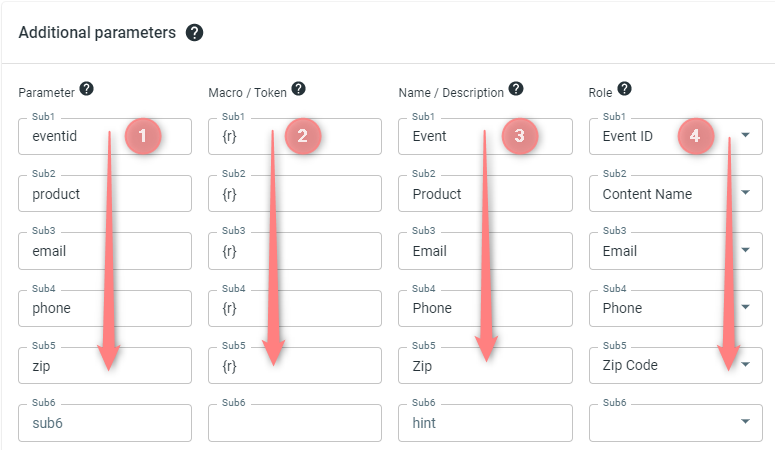Expand the Sub4 Phone role dropdown
Viewport: 775px width, 450px height.
pos(676,308)
